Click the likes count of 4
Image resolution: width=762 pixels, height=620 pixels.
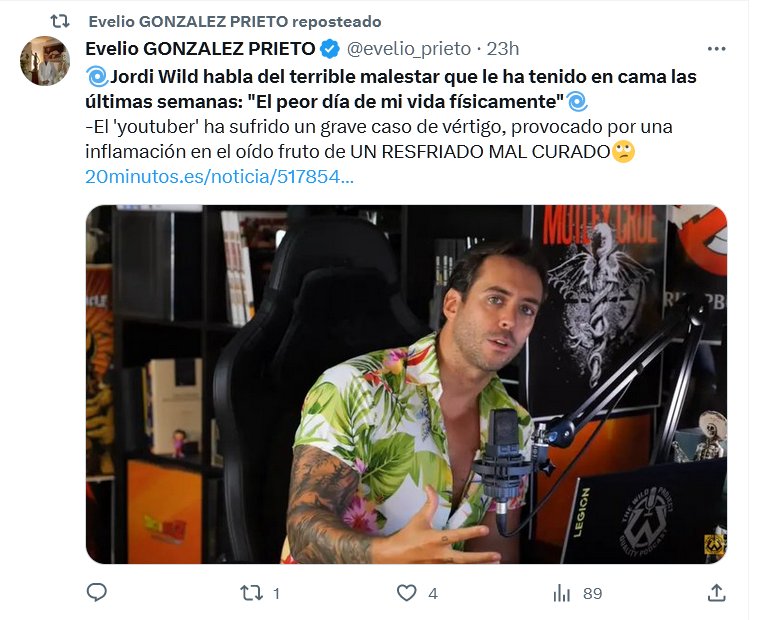coord(433,593)
